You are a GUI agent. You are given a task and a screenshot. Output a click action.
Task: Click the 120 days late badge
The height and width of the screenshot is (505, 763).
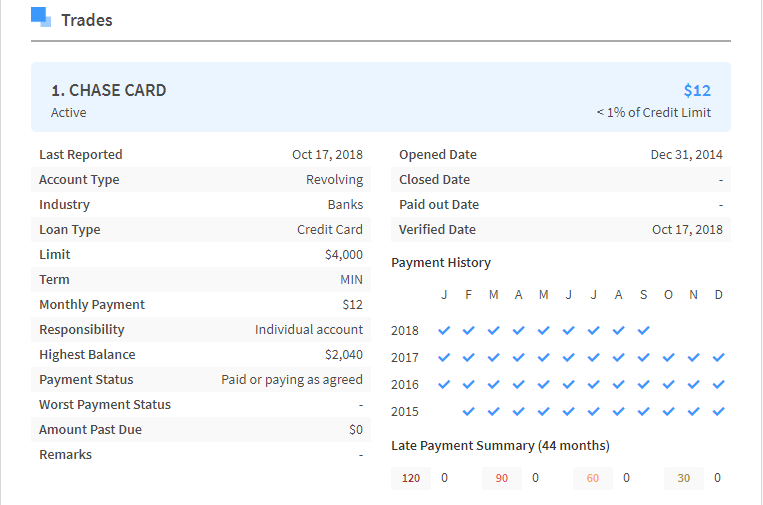pyautogui.click(x=411, y=478)
